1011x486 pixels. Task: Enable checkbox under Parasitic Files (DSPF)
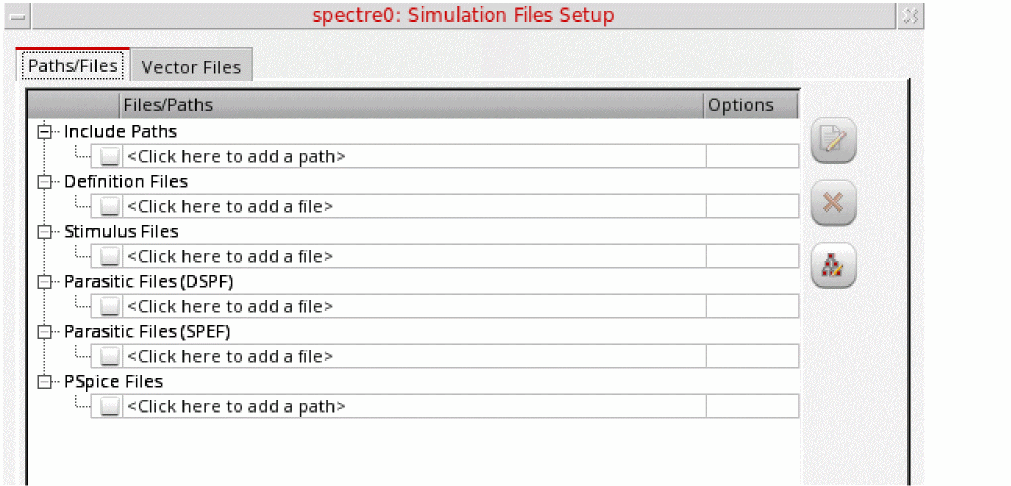pos(109,306)
